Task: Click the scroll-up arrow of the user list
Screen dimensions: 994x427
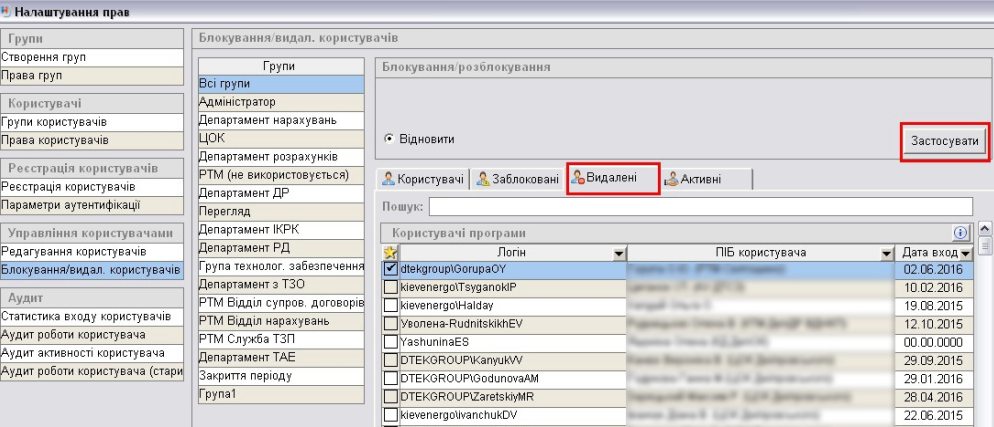Action: (985, 229)
